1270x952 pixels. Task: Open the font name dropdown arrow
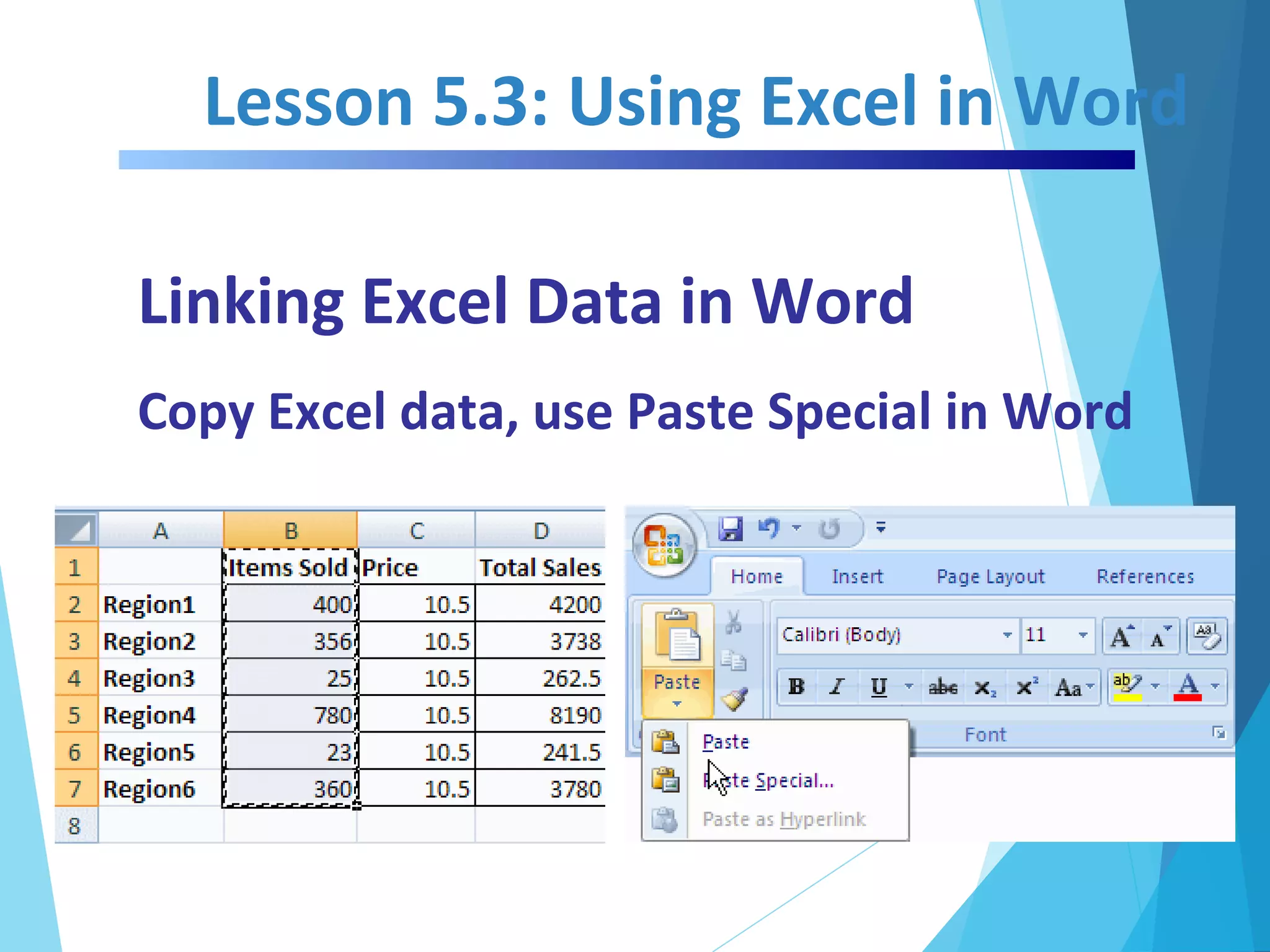pos(1008,635)
